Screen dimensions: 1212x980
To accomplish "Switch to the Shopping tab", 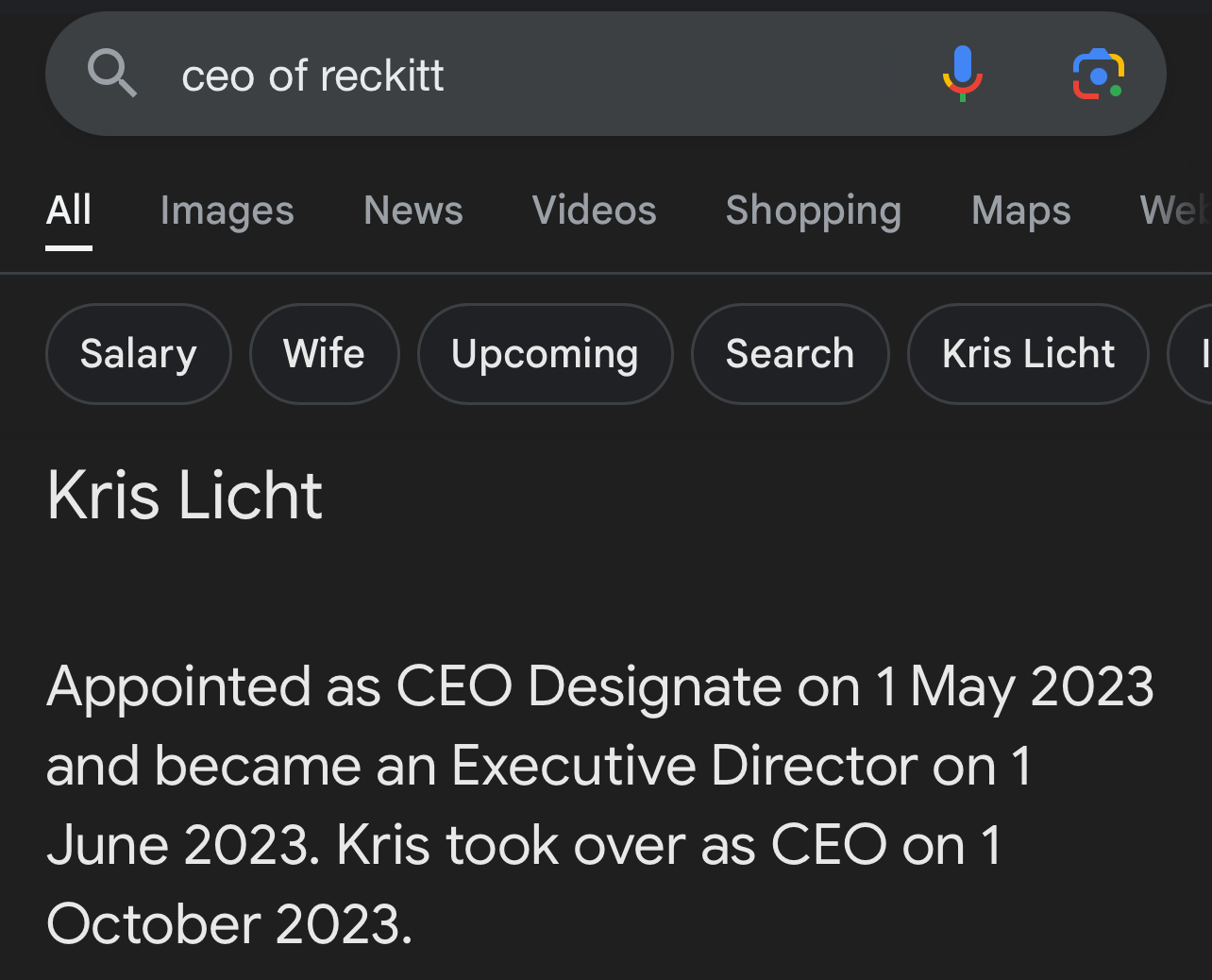I will tap(813, 211).
